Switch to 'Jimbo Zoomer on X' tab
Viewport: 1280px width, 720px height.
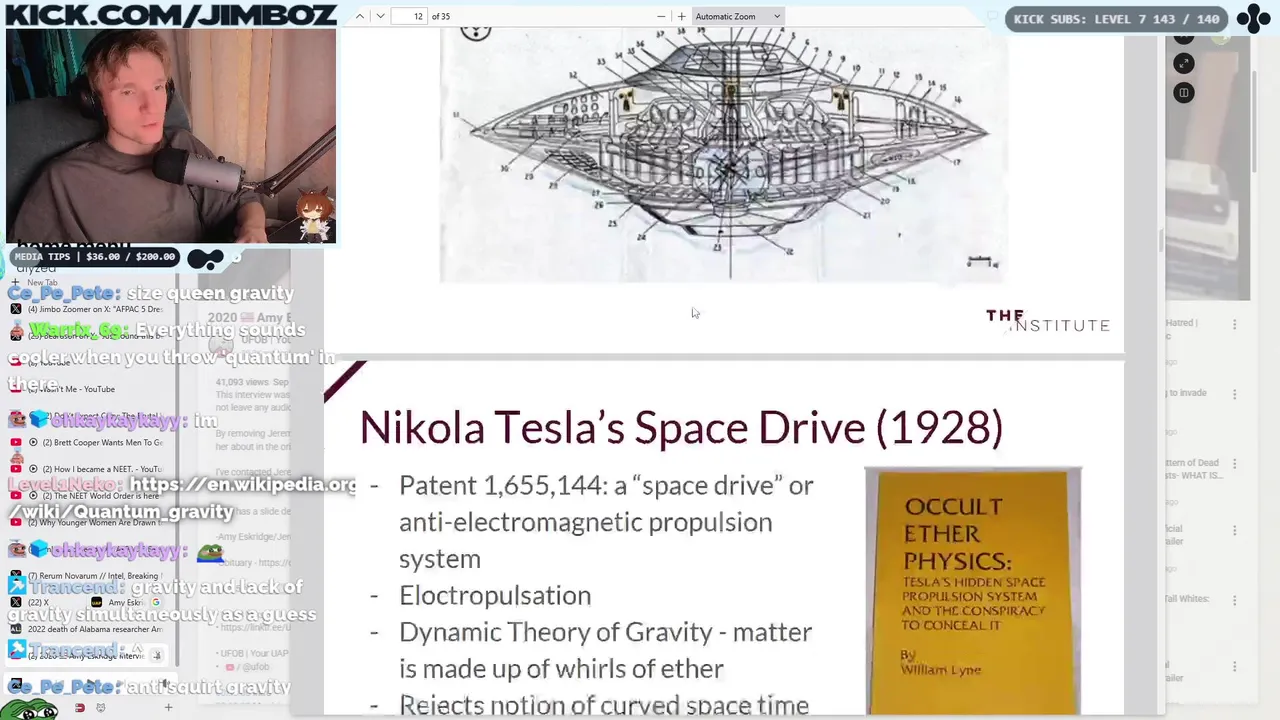88,309
